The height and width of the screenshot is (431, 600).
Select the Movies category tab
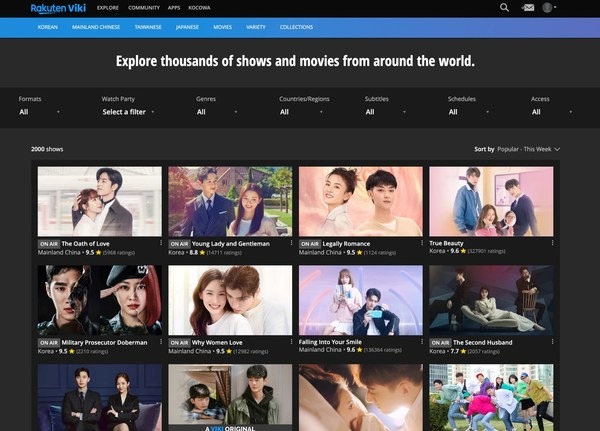222,27
